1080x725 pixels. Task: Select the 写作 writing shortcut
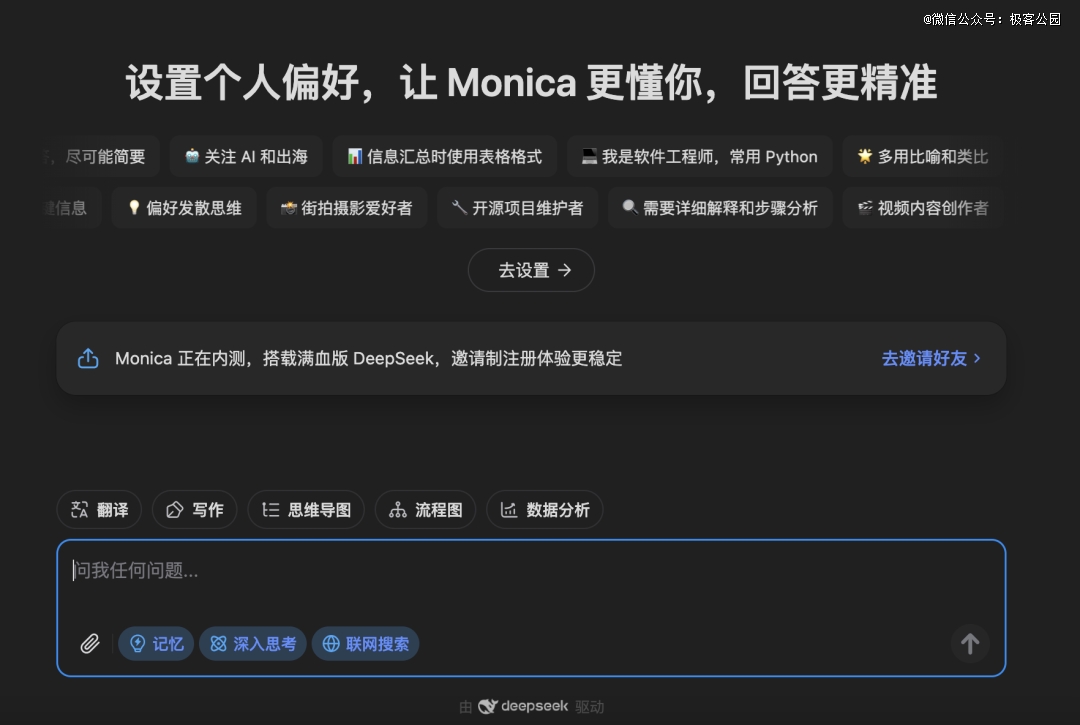click(195, 509)
